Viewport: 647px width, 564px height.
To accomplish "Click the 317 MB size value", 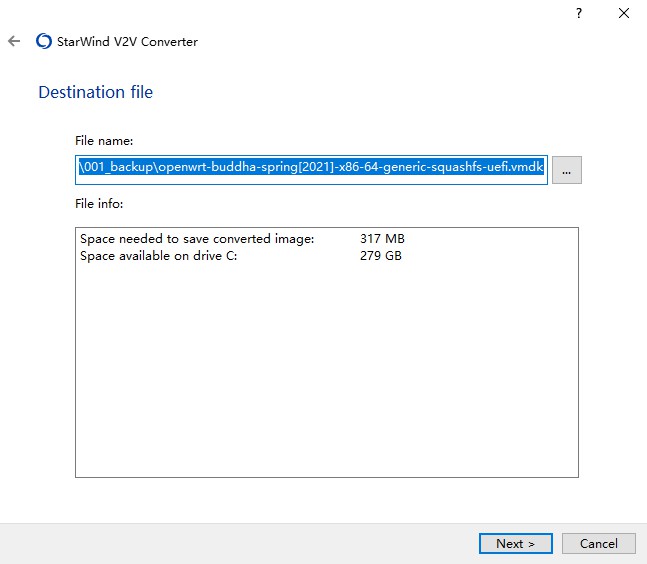I will 382,239.
